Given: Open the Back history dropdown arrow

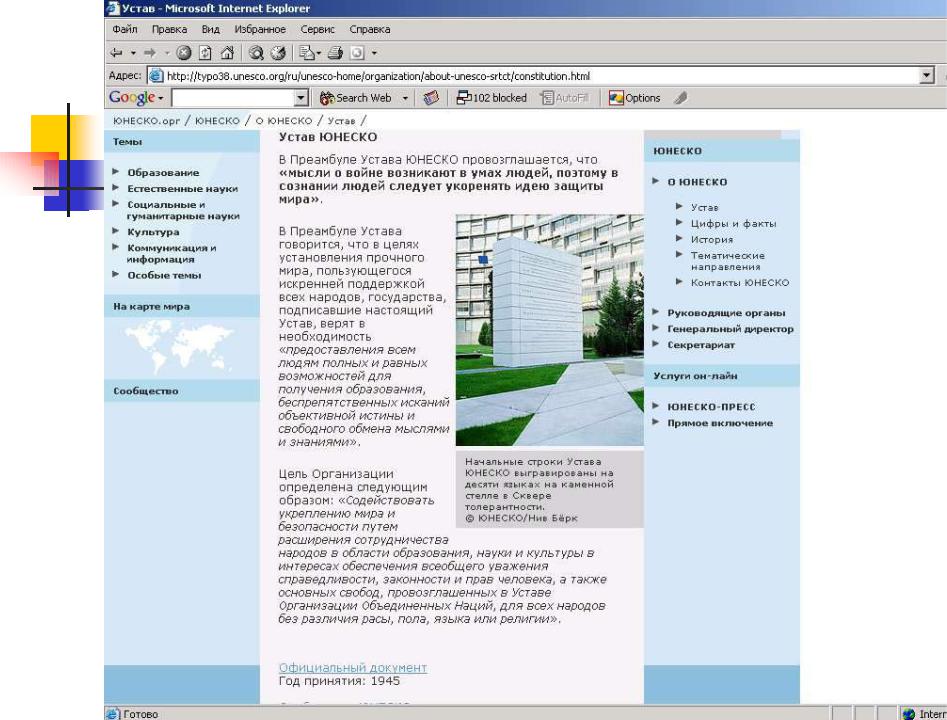Looking at the screenshot, I should [x=133, y=53].
